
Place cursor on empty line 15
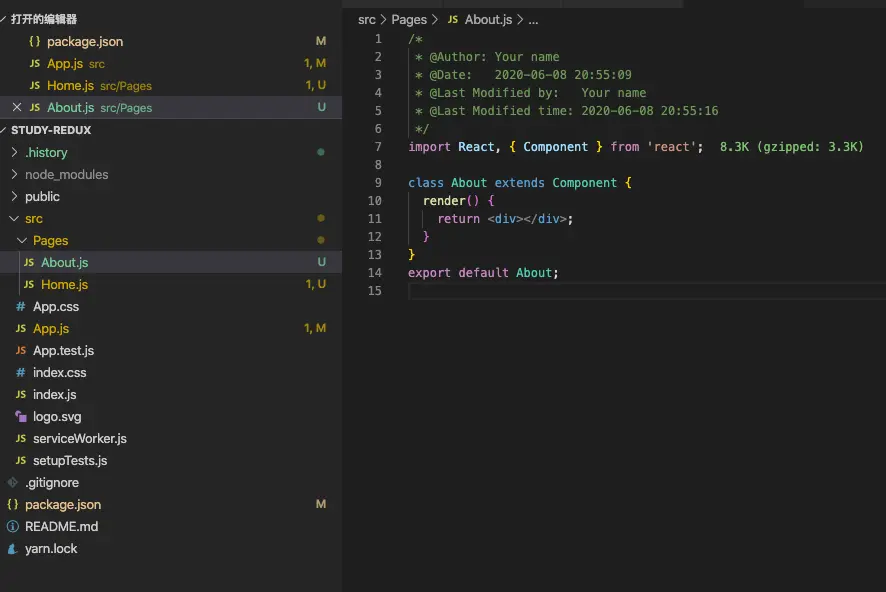(x=646, y=291)
